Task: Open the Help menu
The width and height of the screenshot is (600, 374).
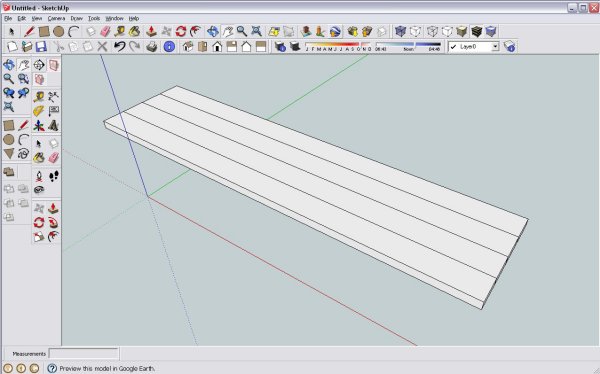Action: 134,18
